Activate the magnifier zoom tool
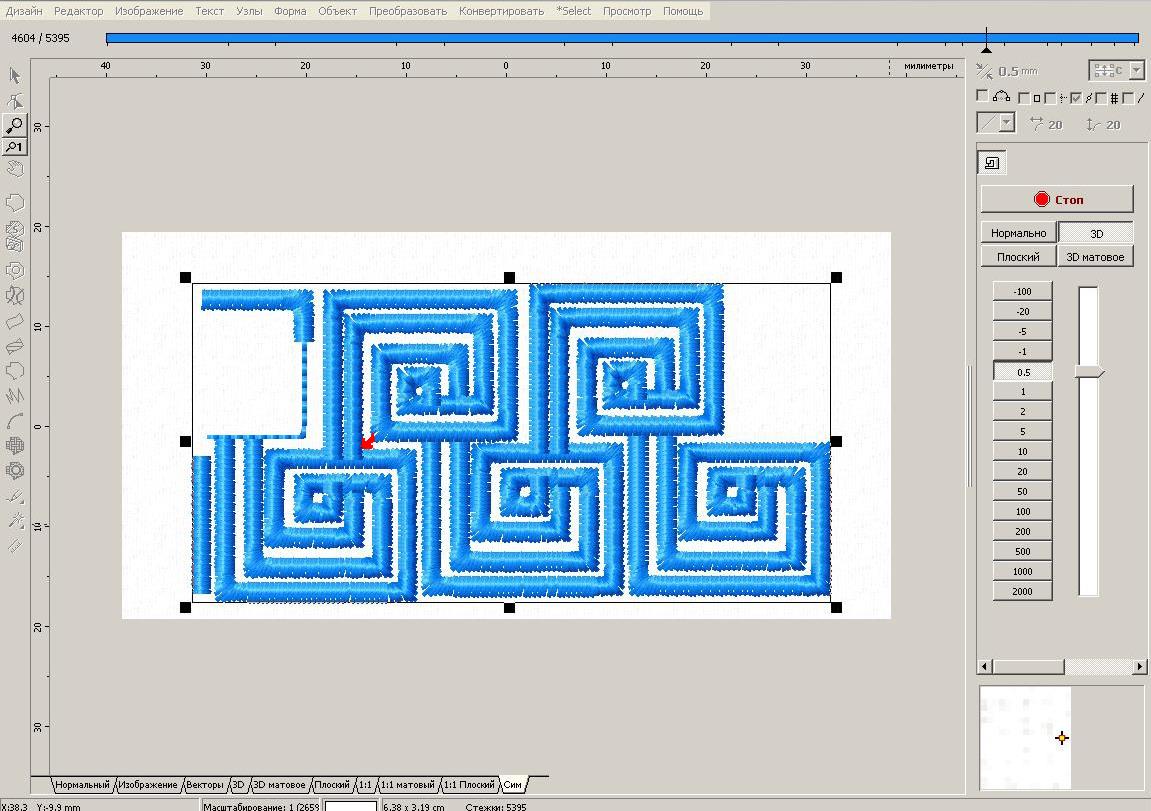The height and width of the screenshot is (811, 1151). [15, 125]
